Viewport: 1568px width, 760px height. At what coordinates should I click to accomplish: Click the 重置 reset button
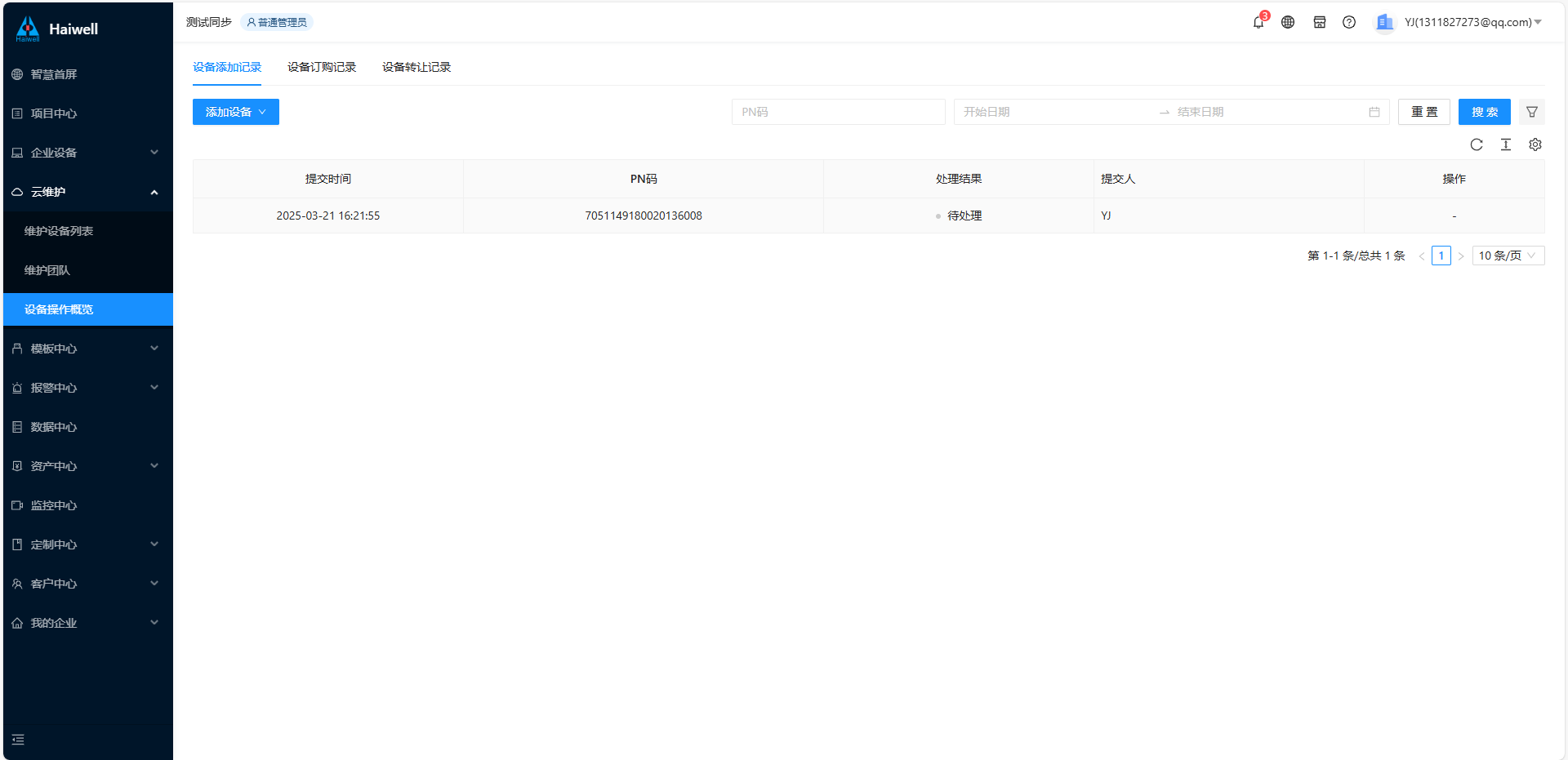point(1423,112)
